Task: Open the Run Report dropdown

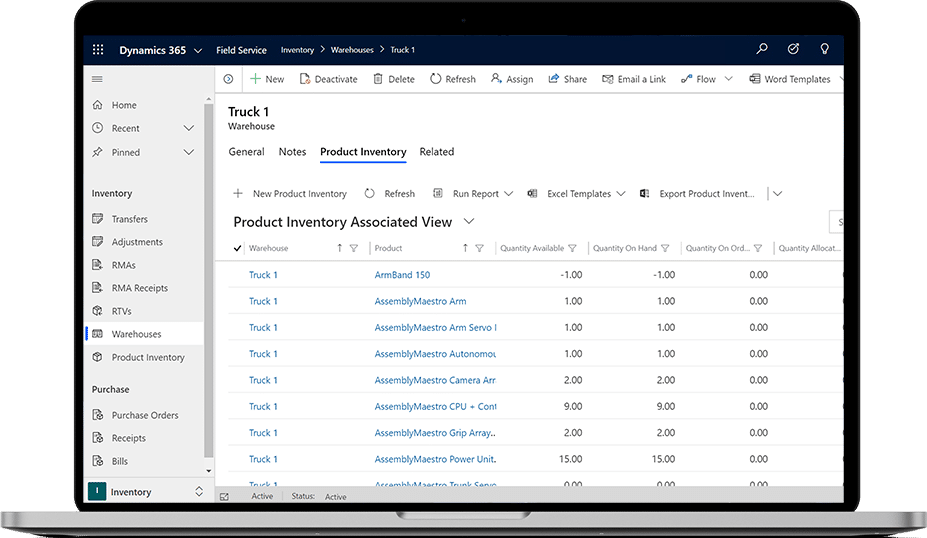Action: (x=508, y=194)
